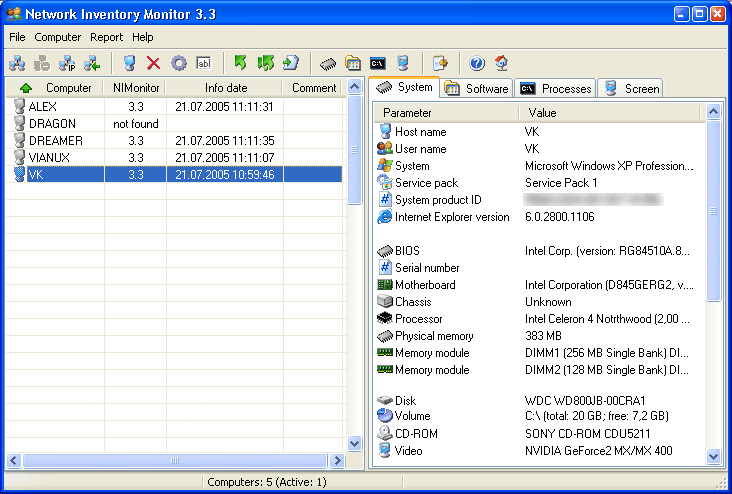Open the Screen tab
732x494 pixels.
[632, 89]
